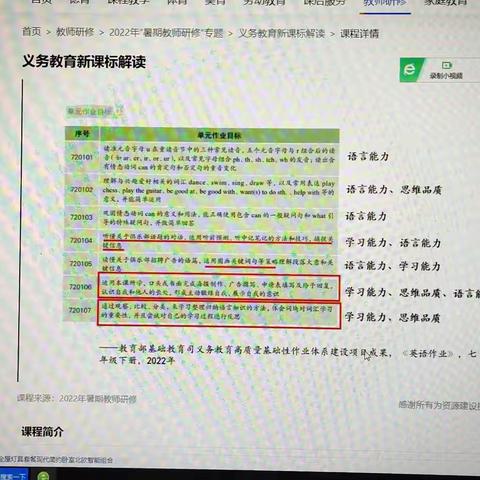Click the 教师研修 breadcrumb link
Screen dimensions: 480x480
75,32
